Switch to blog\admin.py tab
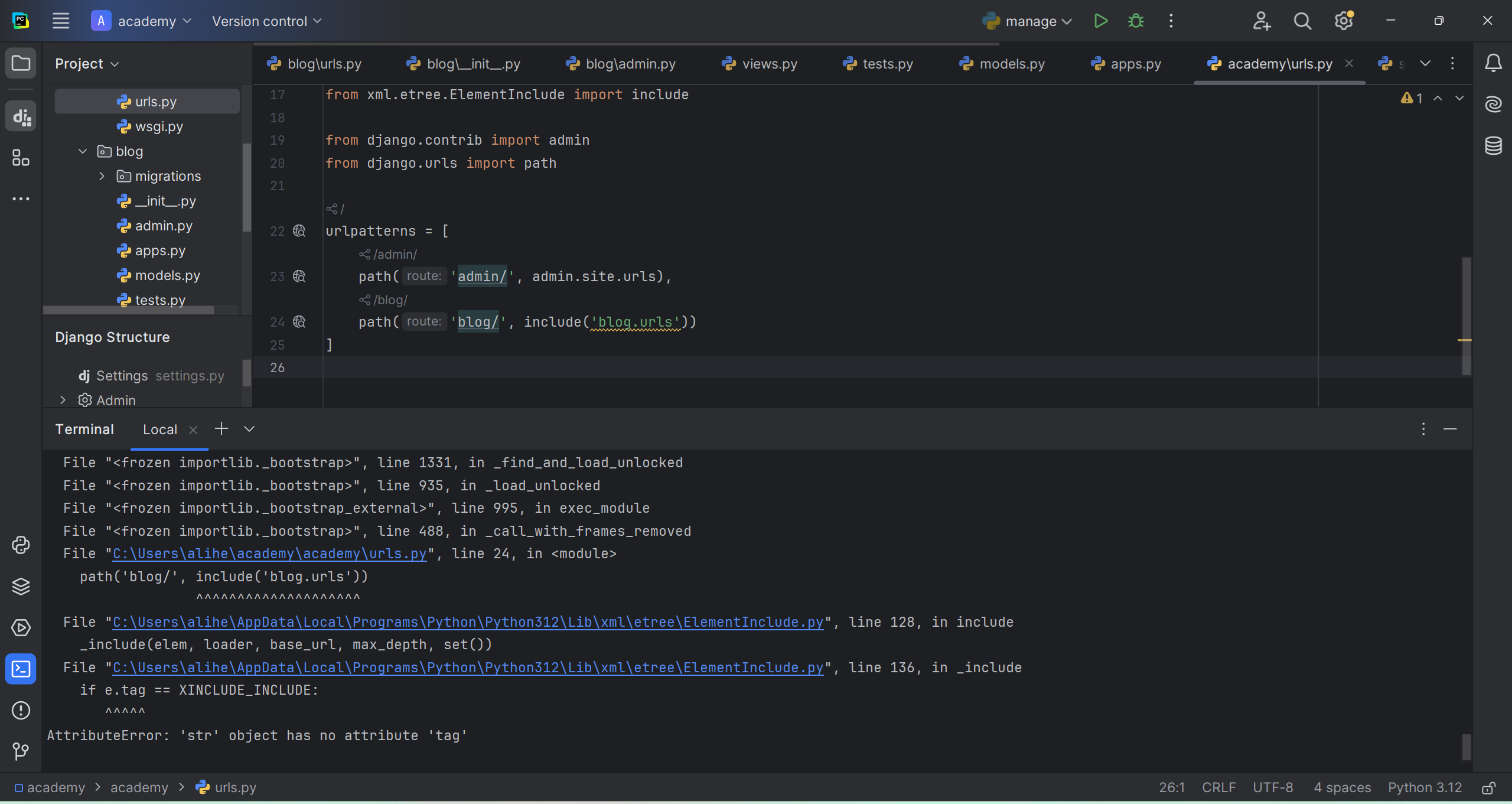 click(x=620, y=64)
